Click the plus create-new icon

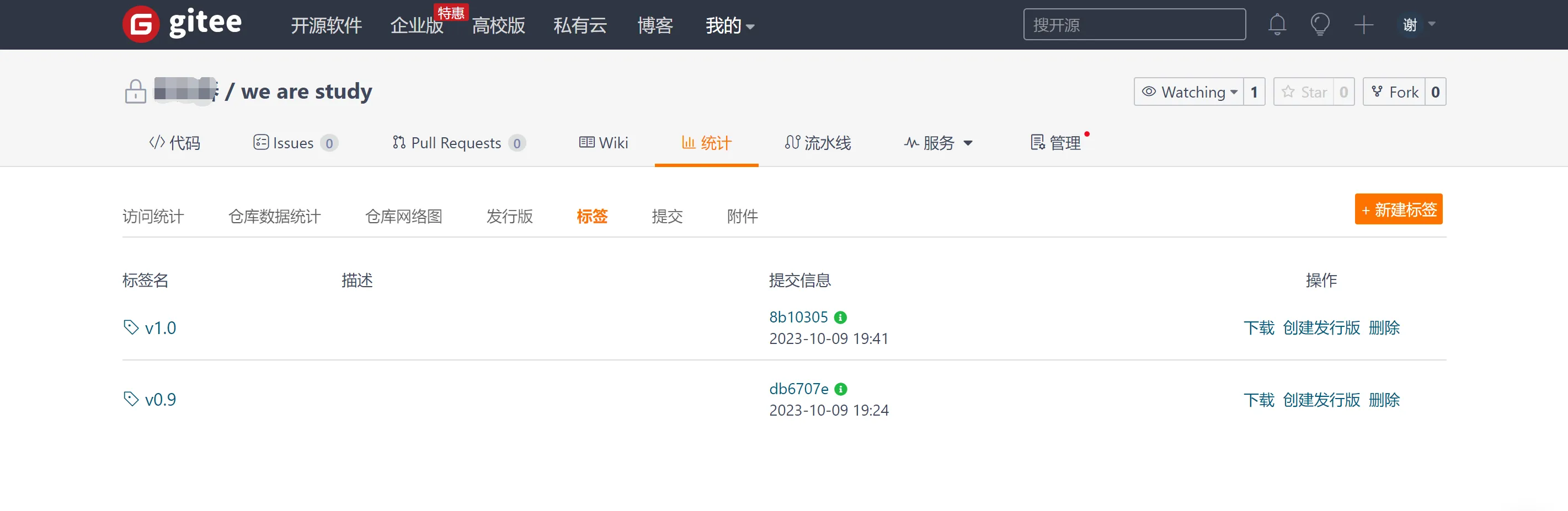tap(1363, 25)
